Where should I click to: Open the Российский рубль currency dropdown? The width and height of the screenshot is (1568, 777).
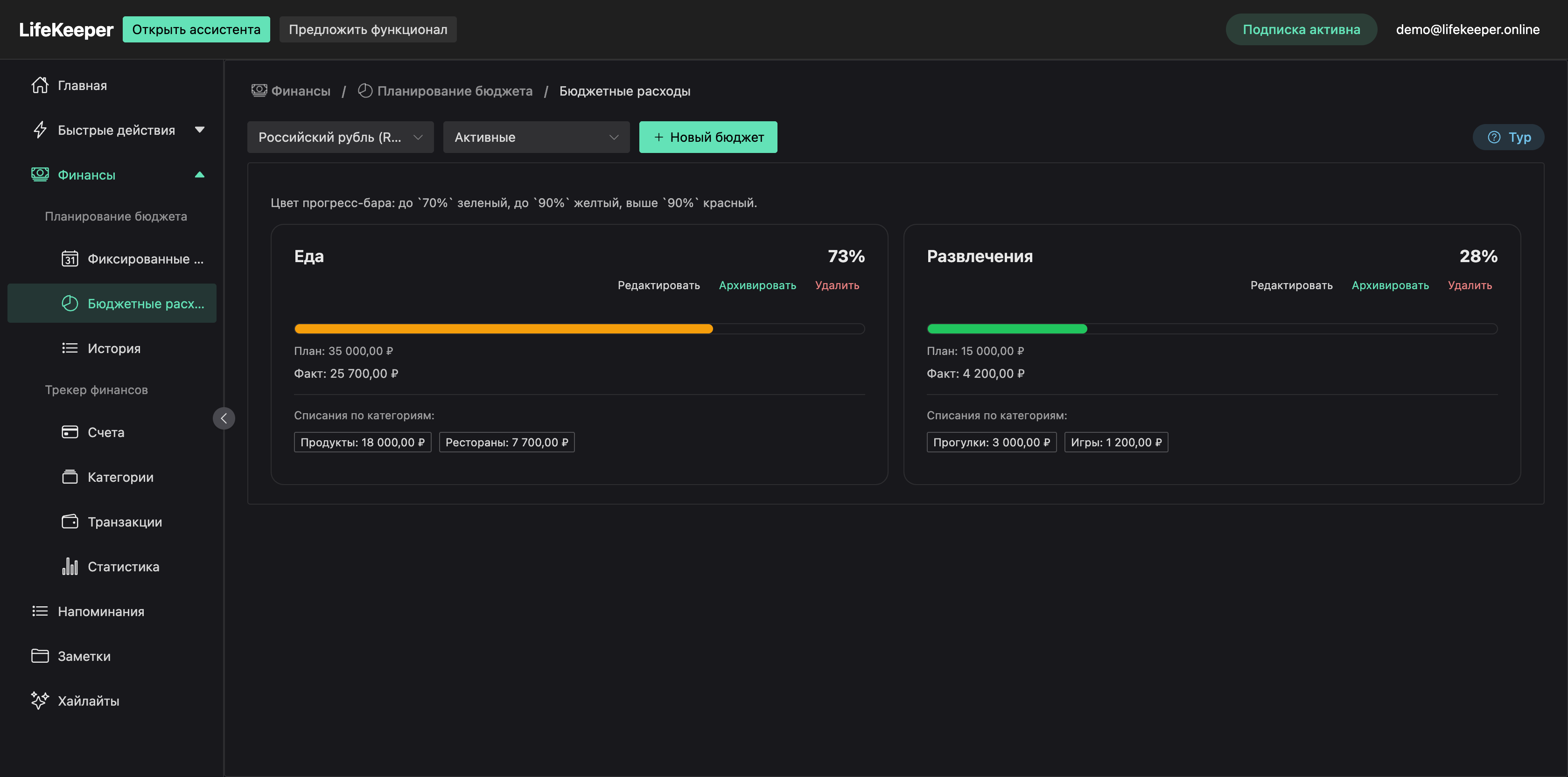click(340, 138)
